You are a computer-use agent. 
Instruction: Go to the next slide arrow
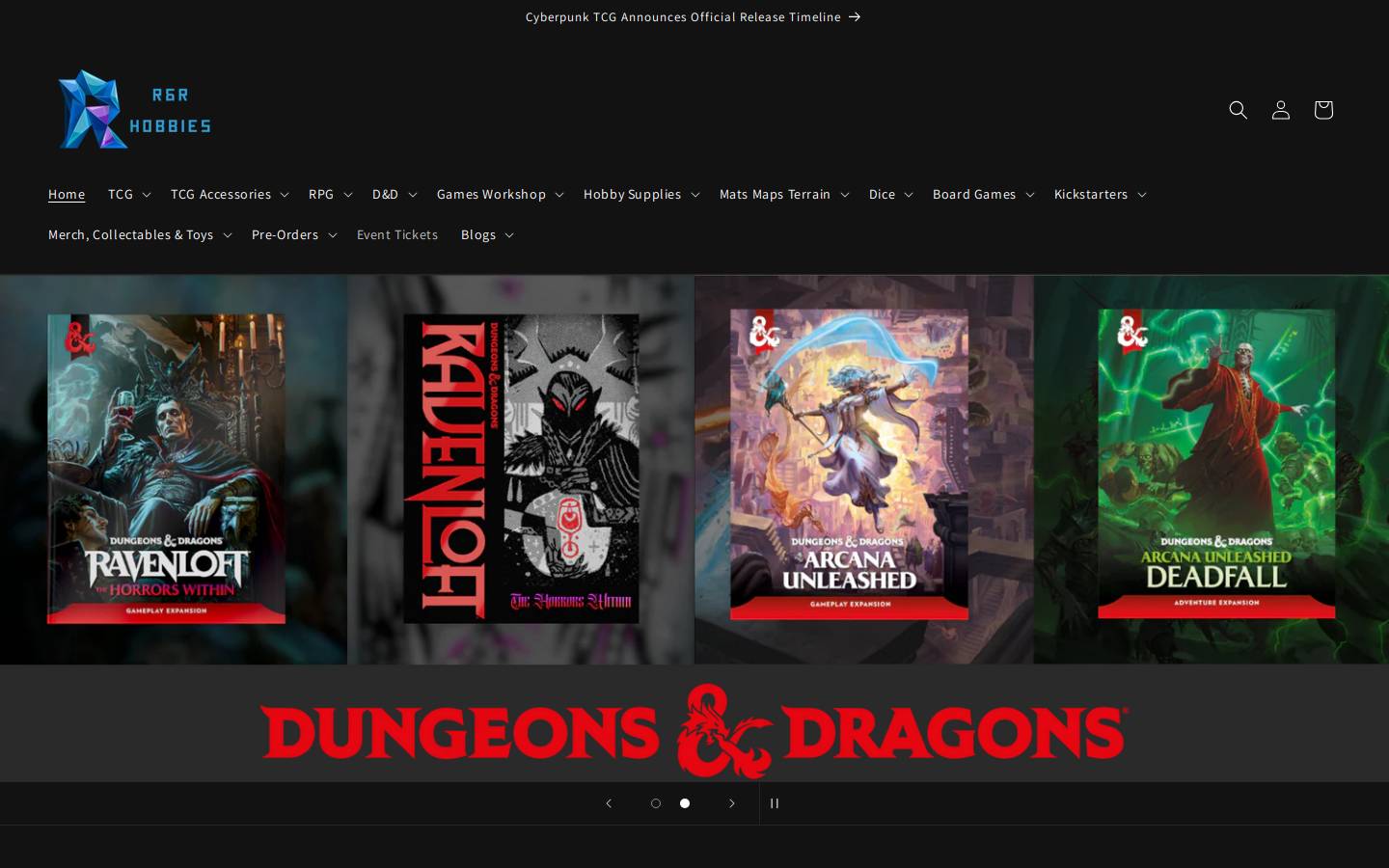732,803
